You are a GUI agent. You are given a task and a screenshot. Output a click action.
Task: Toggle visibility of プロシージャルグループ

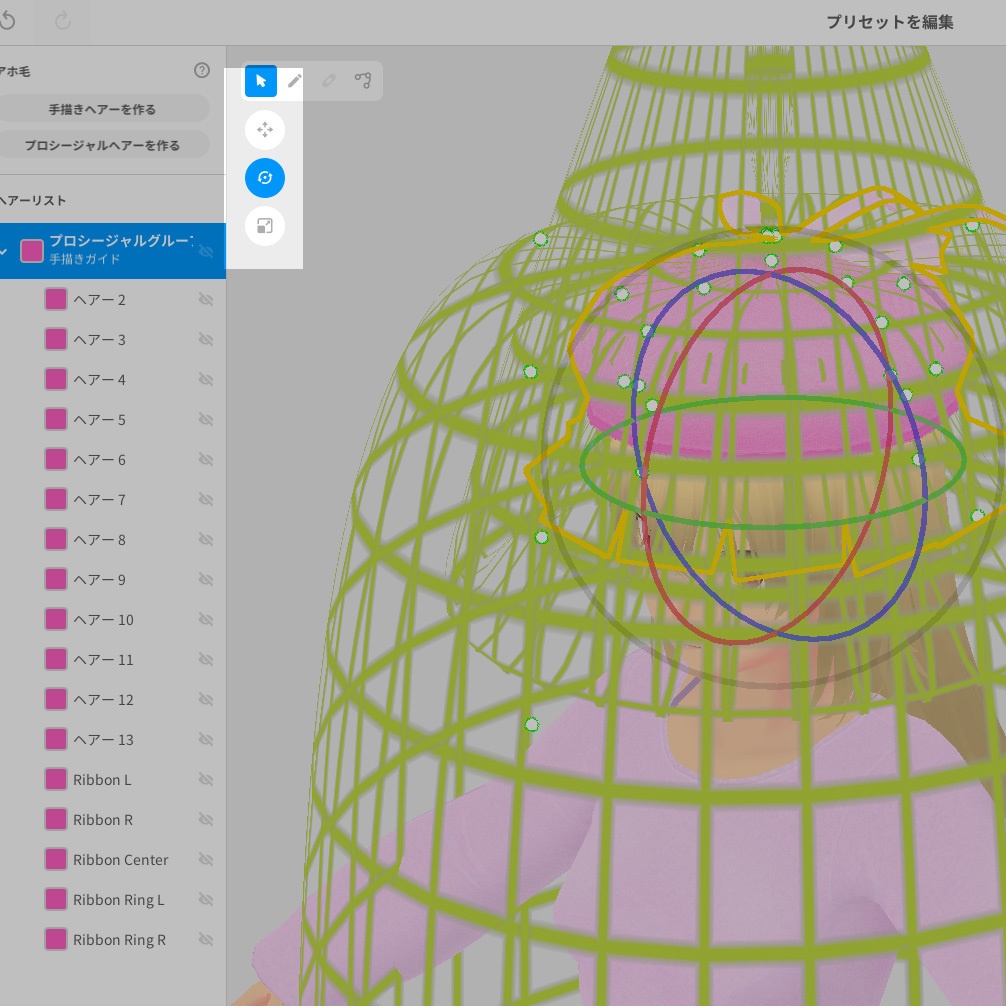[205, 251]
